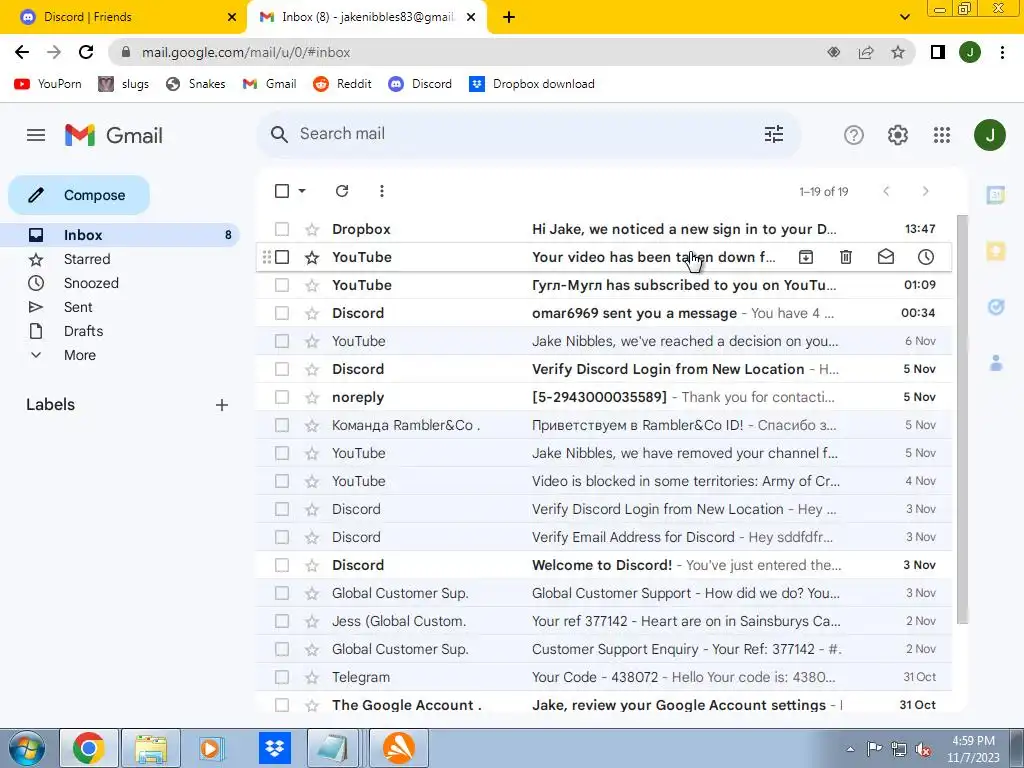The width and height of the screenshot is (1024, 768).
Task: Open Windows Explorer from taskbar
Action: (x=151, y=748)
